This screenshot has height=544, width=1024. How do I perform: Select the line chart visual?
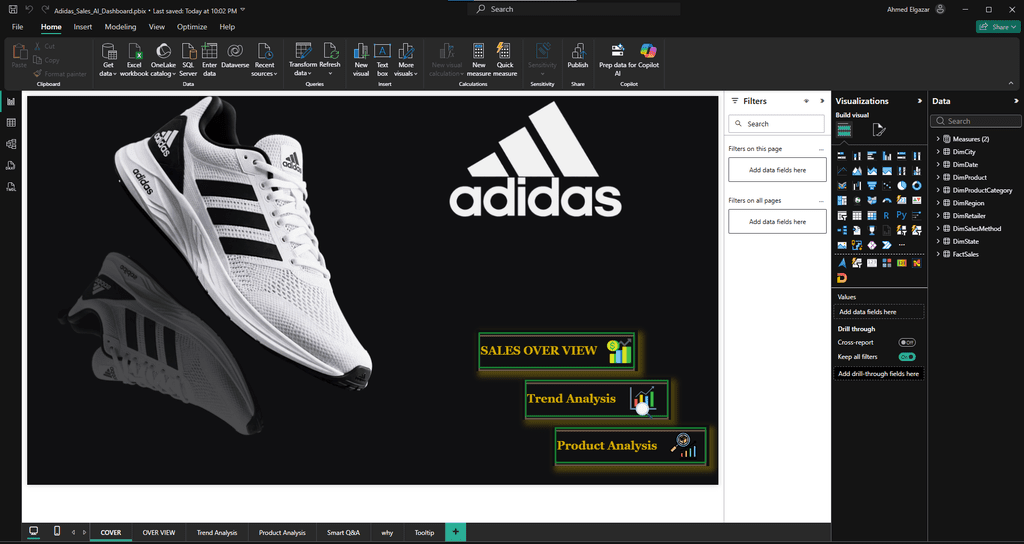point(842,171)
